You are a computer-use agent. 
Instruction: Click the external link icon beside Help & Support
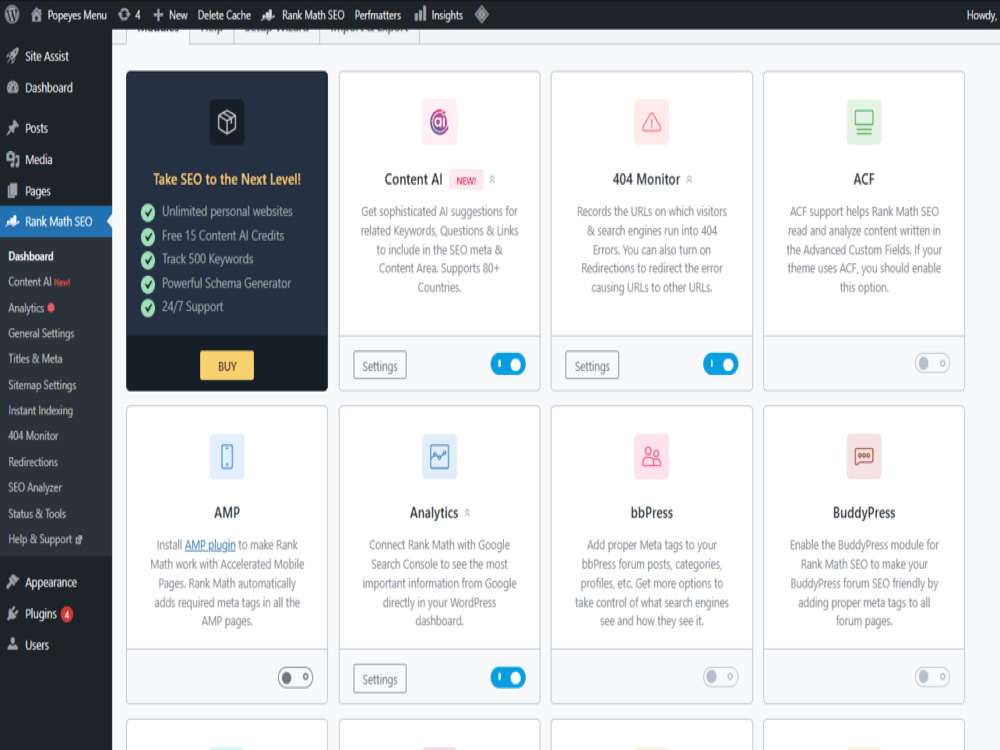click(79, 540)
